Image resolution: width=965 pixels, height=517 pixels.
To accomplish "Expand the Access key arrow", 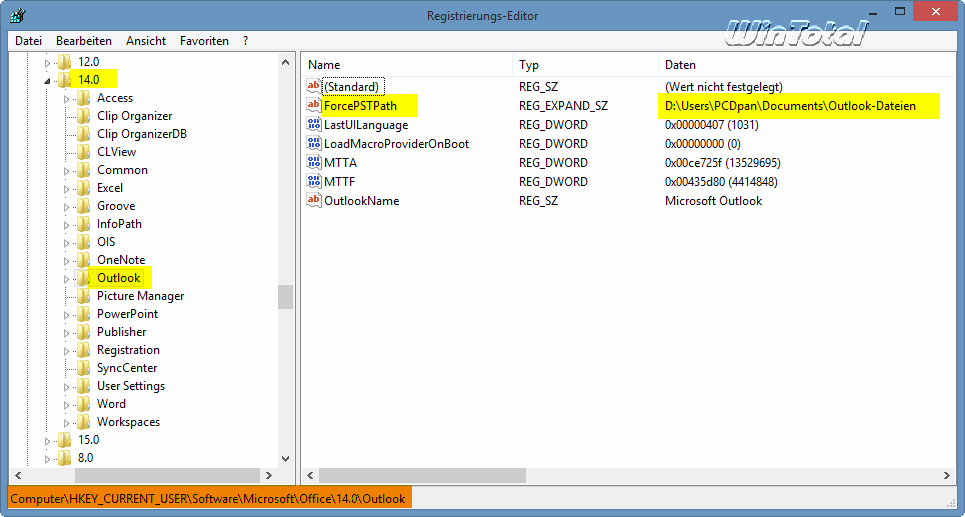I will point(66,98).
